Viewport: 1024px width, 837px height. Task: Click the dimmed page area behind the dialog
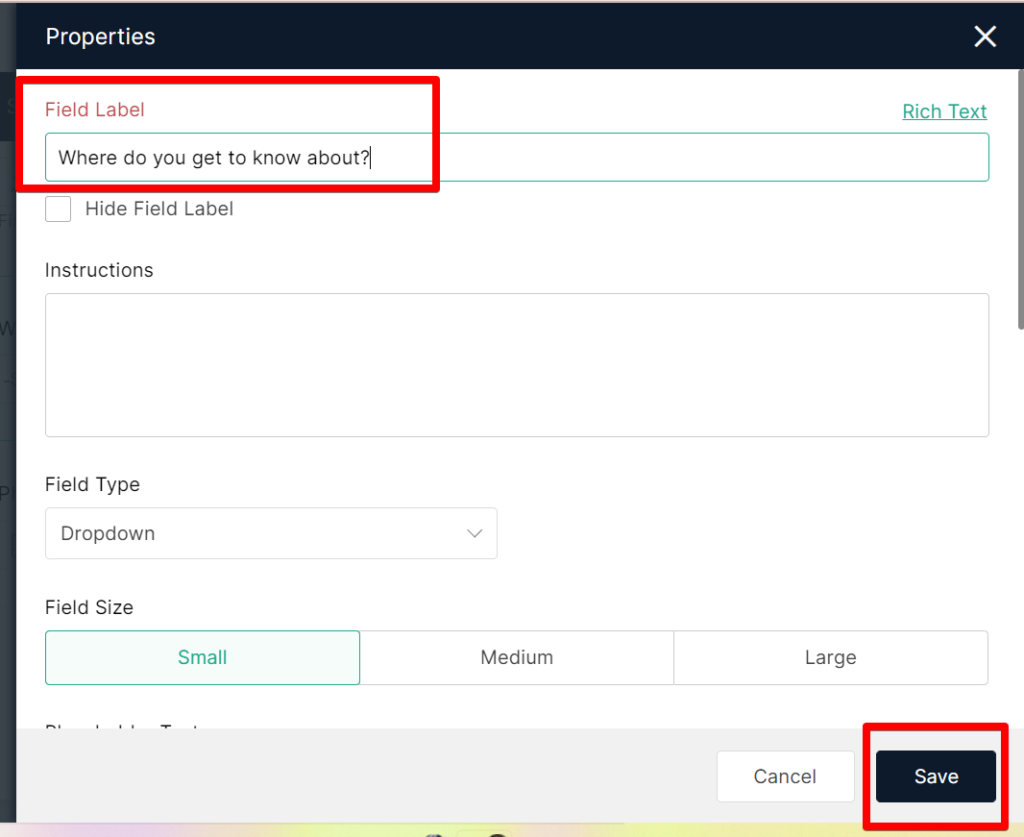coord(8,400)
